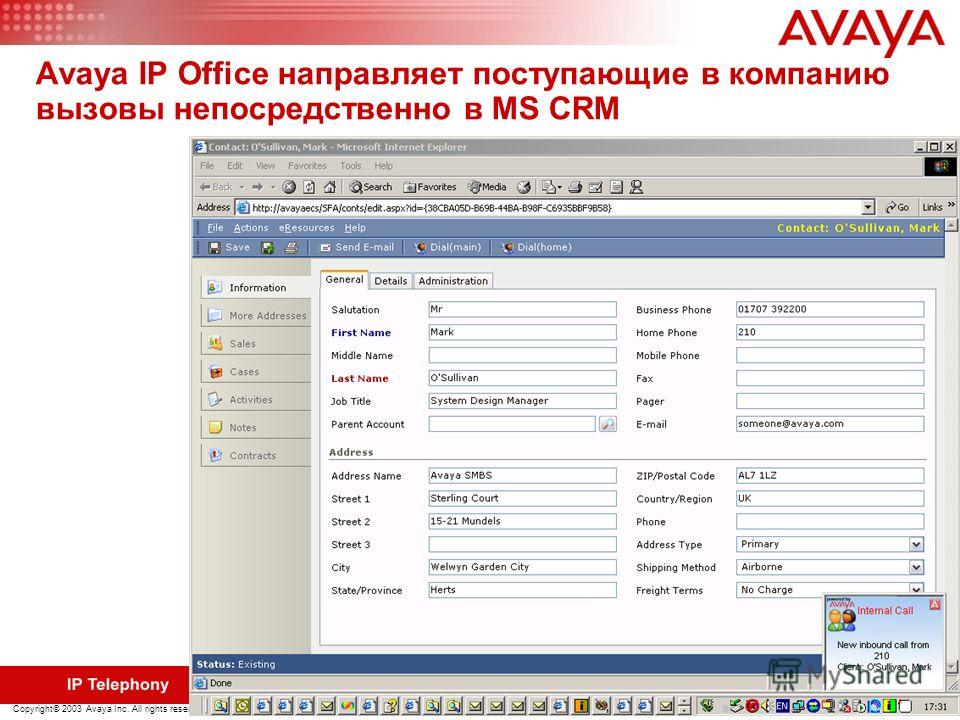Viewport: 960px width, 720px height.
Task: Open the Contracts section
Action: [256, 456]
